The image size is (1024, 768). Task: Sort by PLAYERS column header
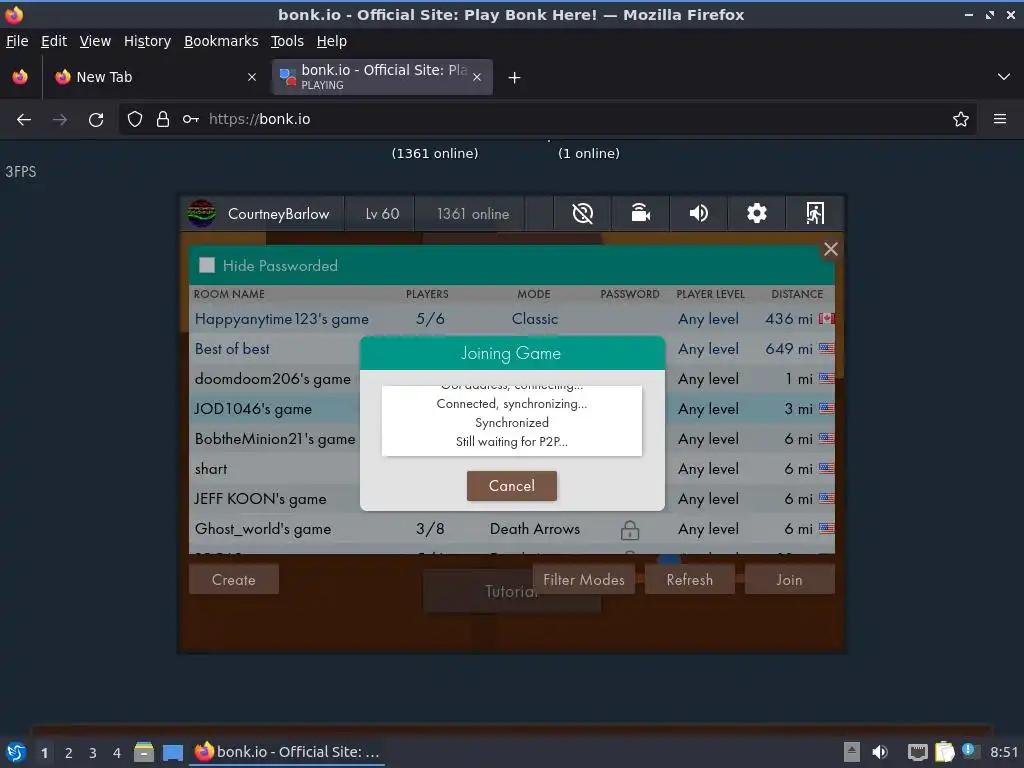[427, 294]
